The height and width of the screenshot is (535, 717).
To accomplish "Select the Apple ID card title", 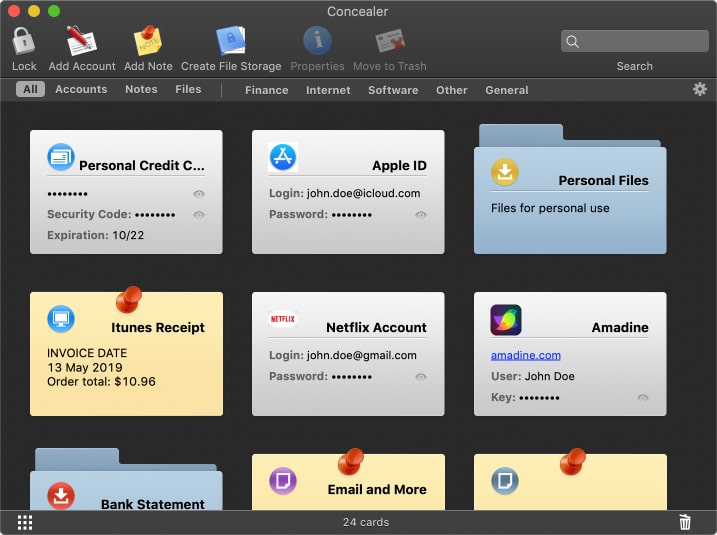I will (399, 166).
